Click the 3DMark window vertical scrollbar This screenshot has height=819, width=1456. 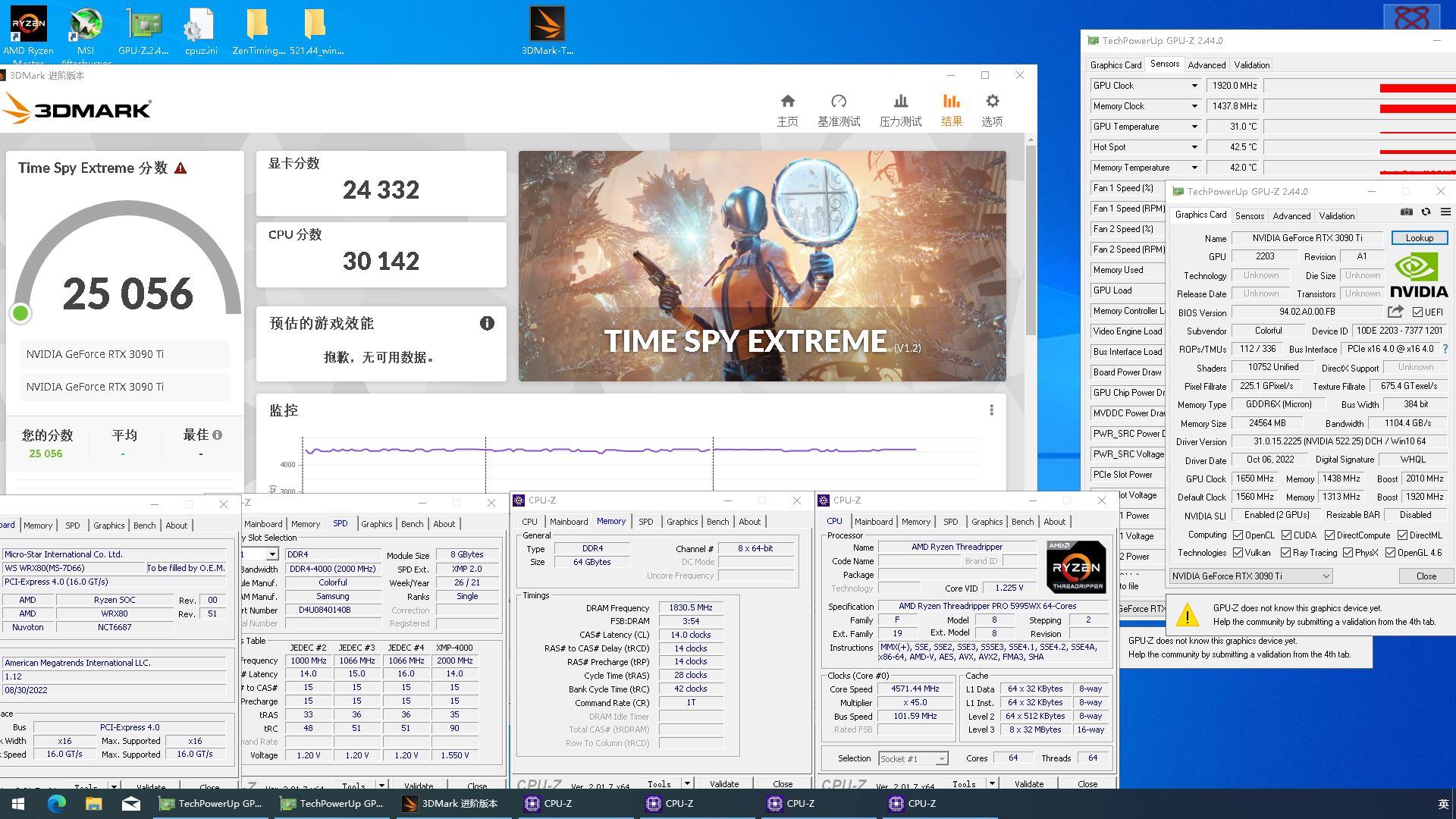pyautogui.click(x=1030, y=240)
